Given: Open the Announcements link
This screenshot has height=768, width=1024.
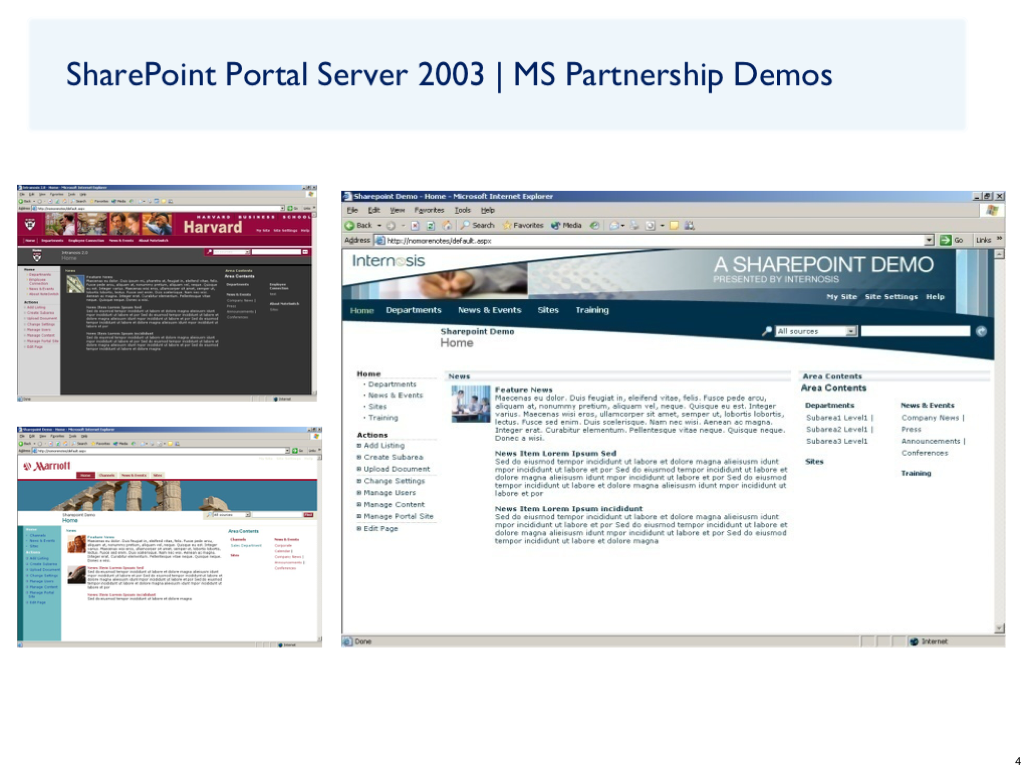Looking at the screenshot, I should coord(931,441).
